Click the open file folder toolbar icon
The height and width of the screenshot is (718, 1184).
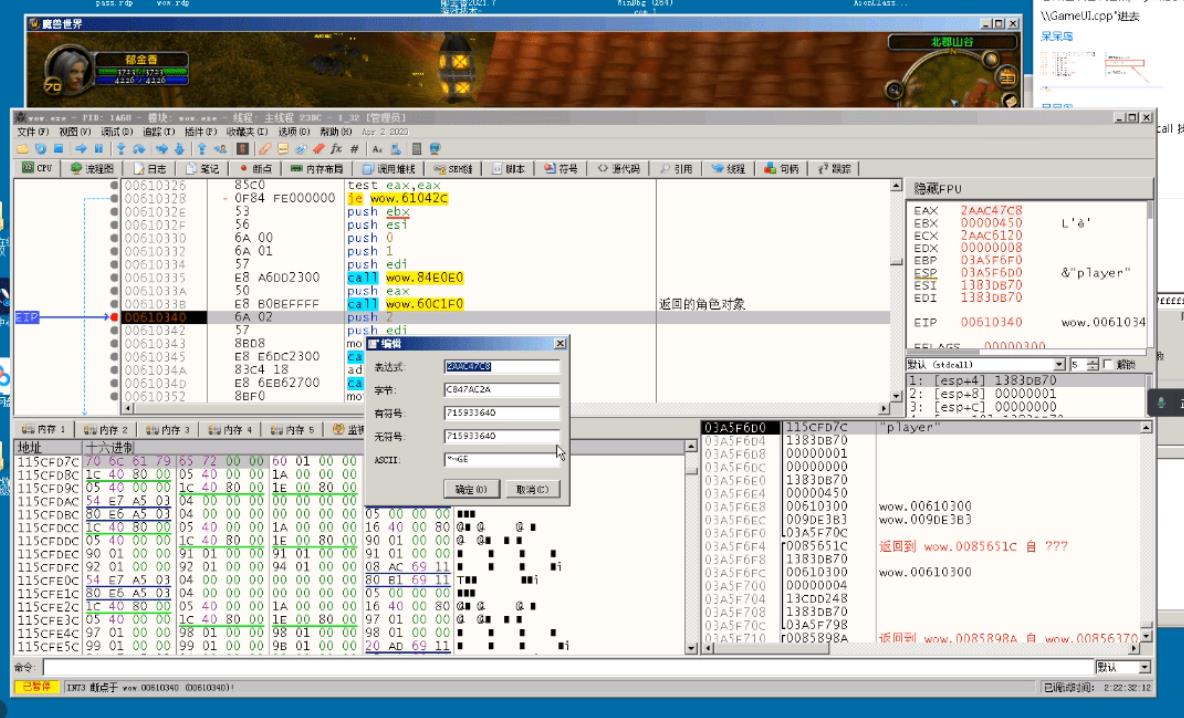[x=22, y=149]
